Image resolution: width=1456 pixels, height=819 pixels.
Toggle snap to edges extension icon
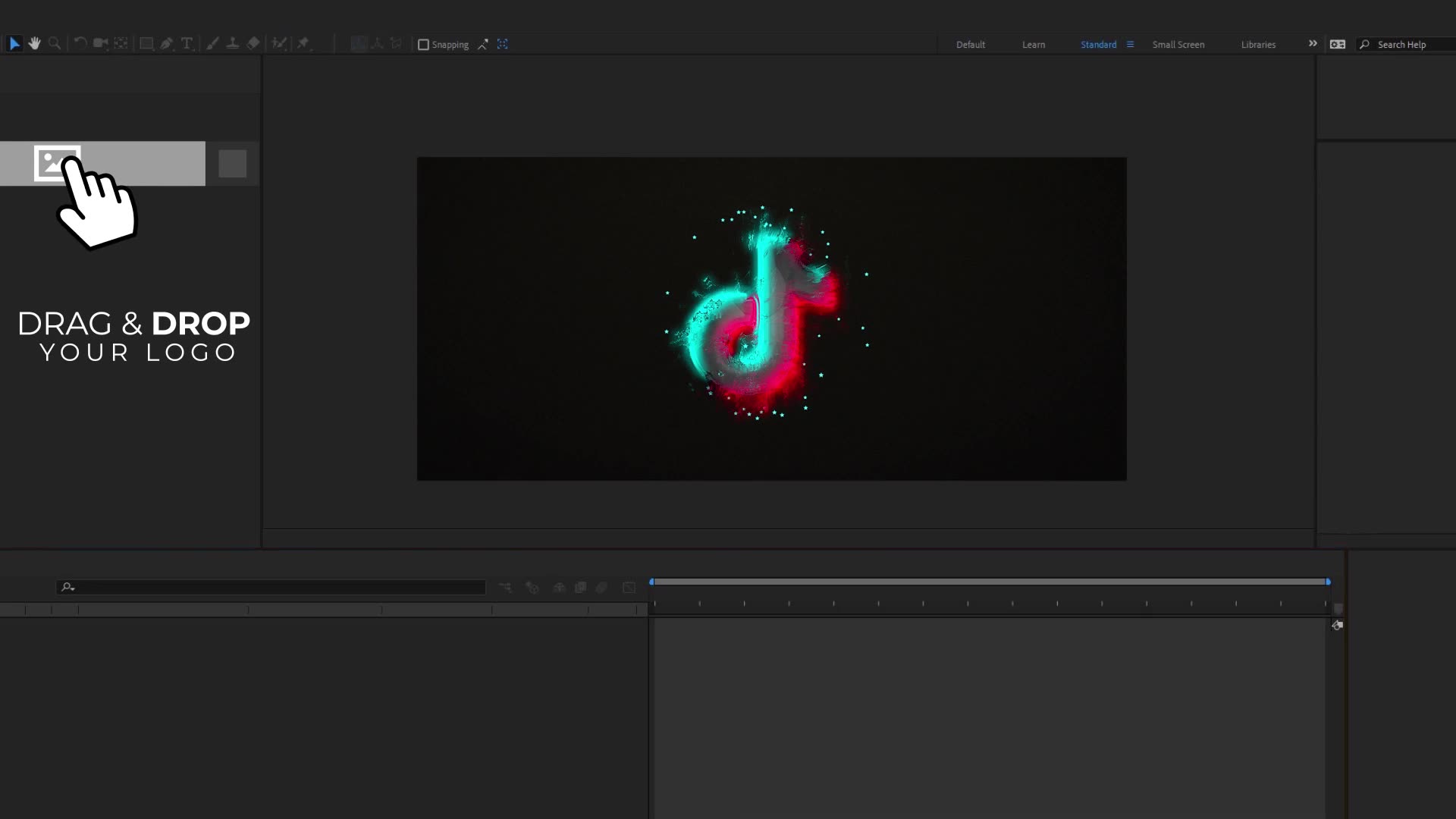[x=482, y=45]
